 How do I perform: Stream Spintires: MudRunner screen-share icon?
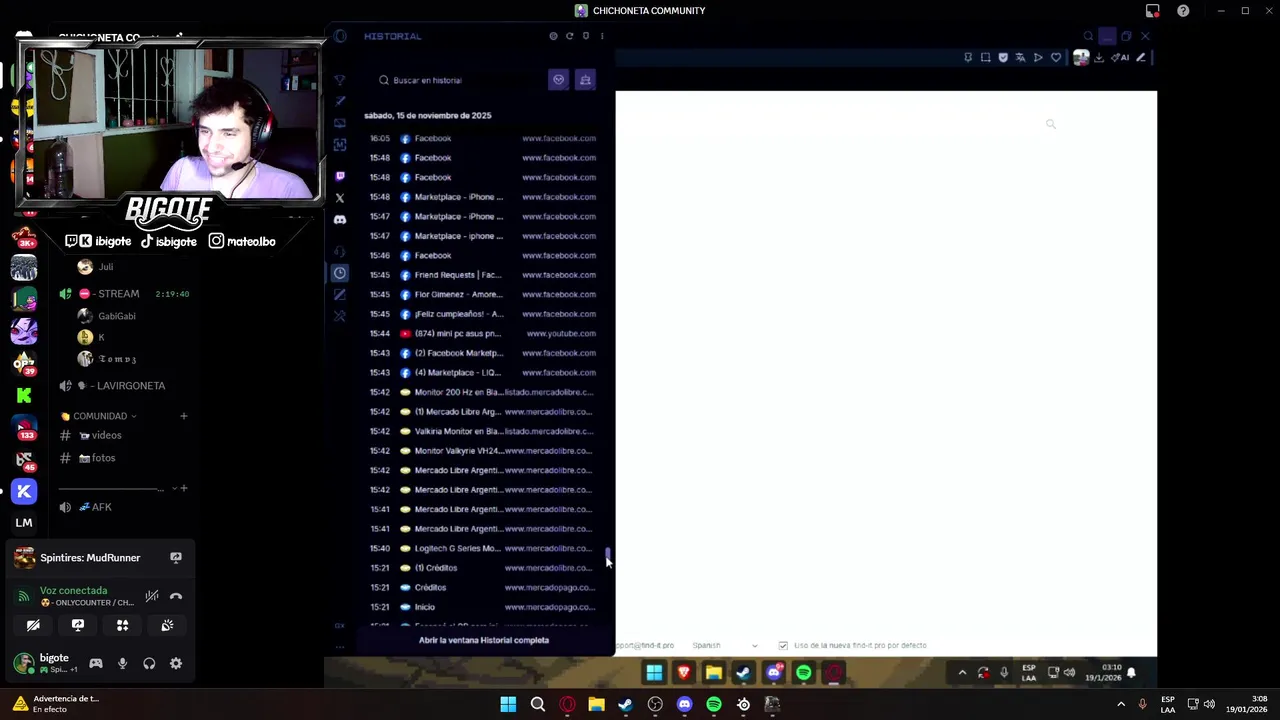[176, 558]
